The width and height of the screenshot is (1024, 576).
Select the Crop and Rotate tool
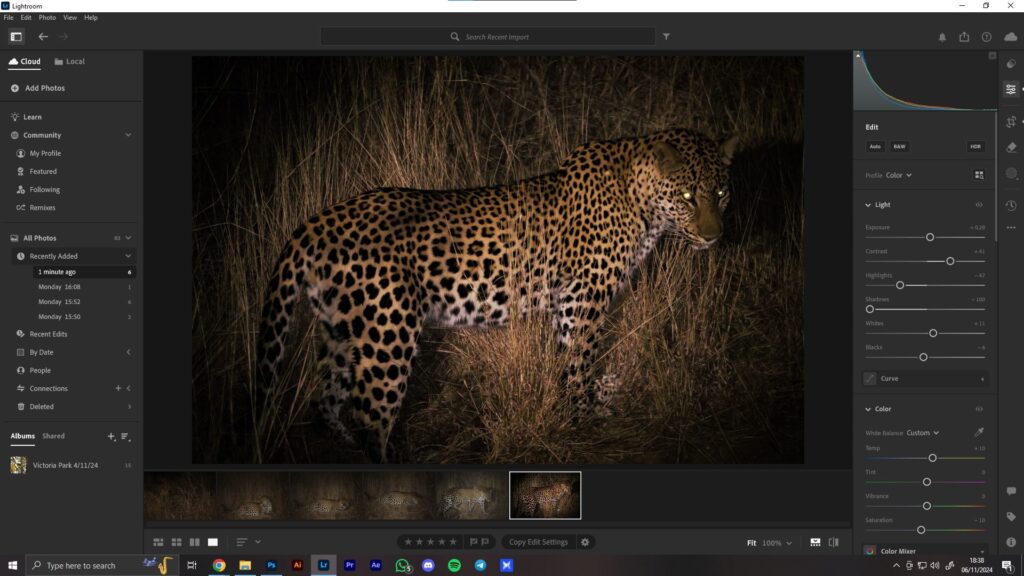[1011, 121]
